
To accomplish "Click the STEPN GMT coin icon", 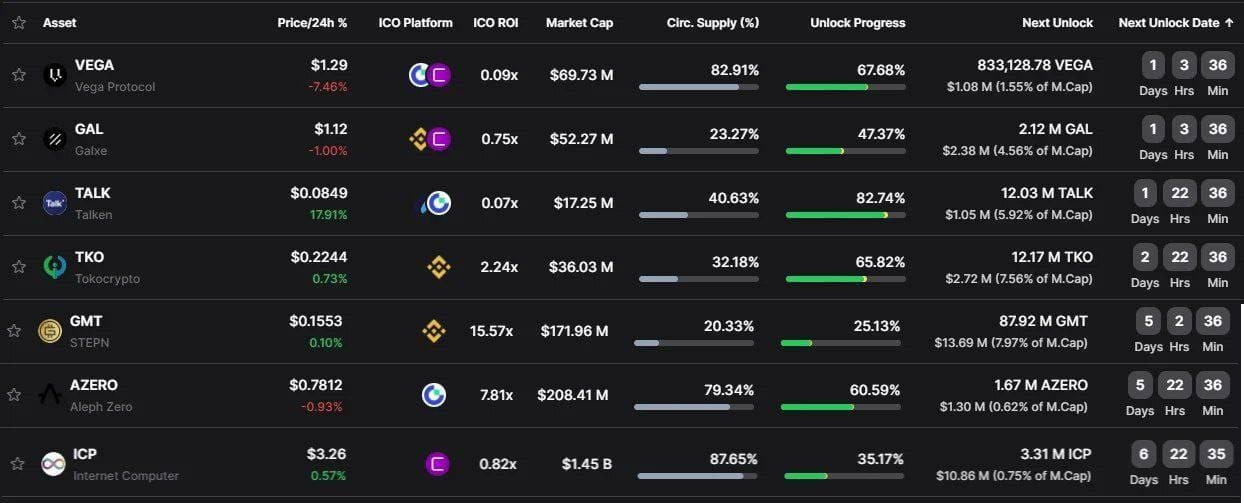I will coord(49,331).
